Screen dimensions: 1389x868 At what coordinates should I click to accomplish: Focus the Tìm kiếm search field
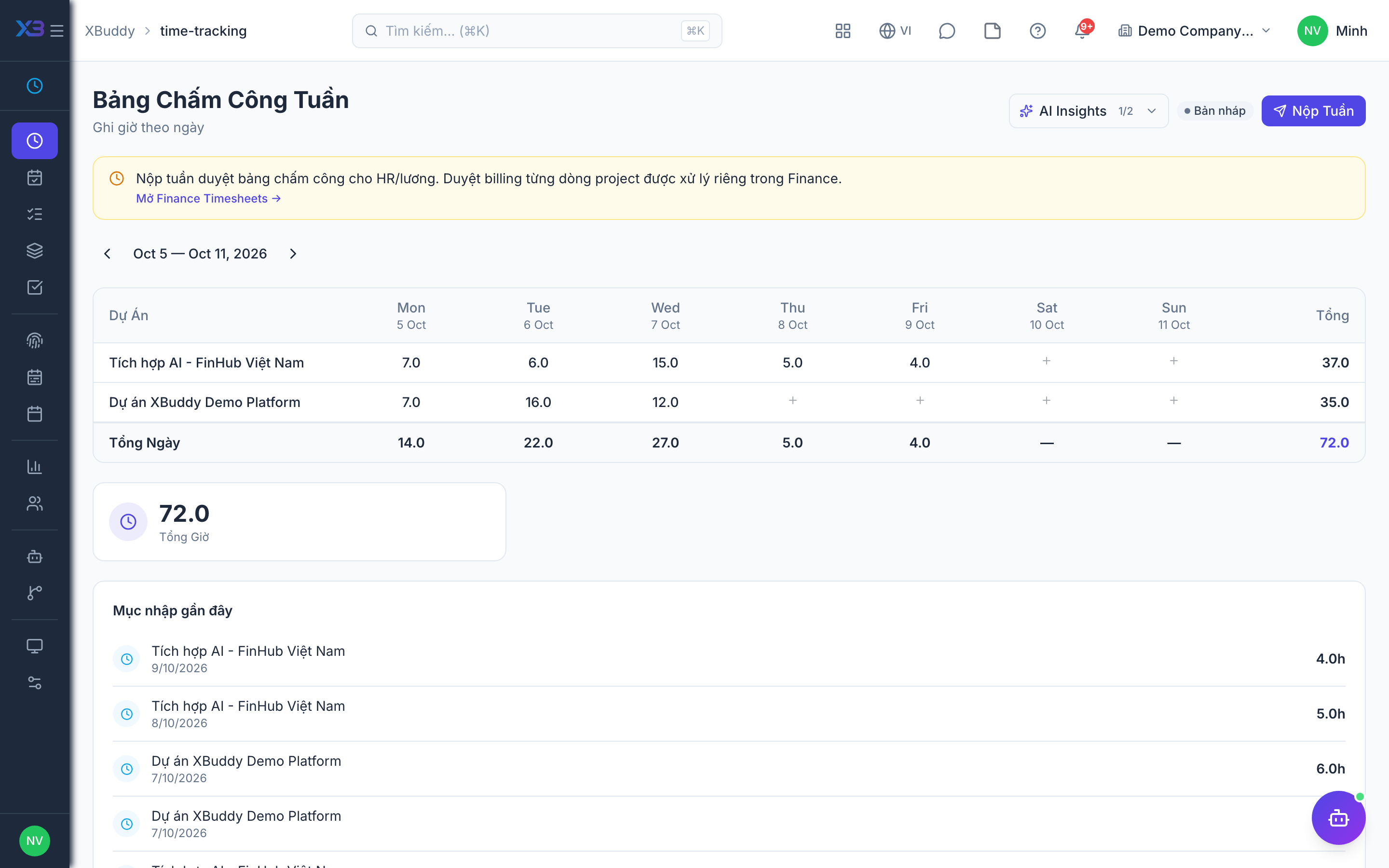click(x=537, y=30)
